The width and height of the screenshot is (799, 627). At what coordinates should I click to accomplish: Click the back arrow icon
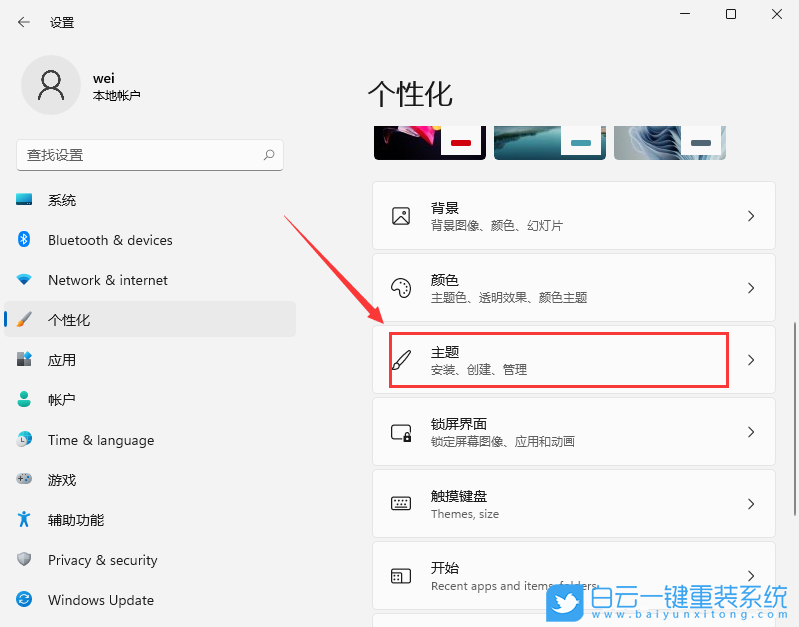(x=23, y=22)
